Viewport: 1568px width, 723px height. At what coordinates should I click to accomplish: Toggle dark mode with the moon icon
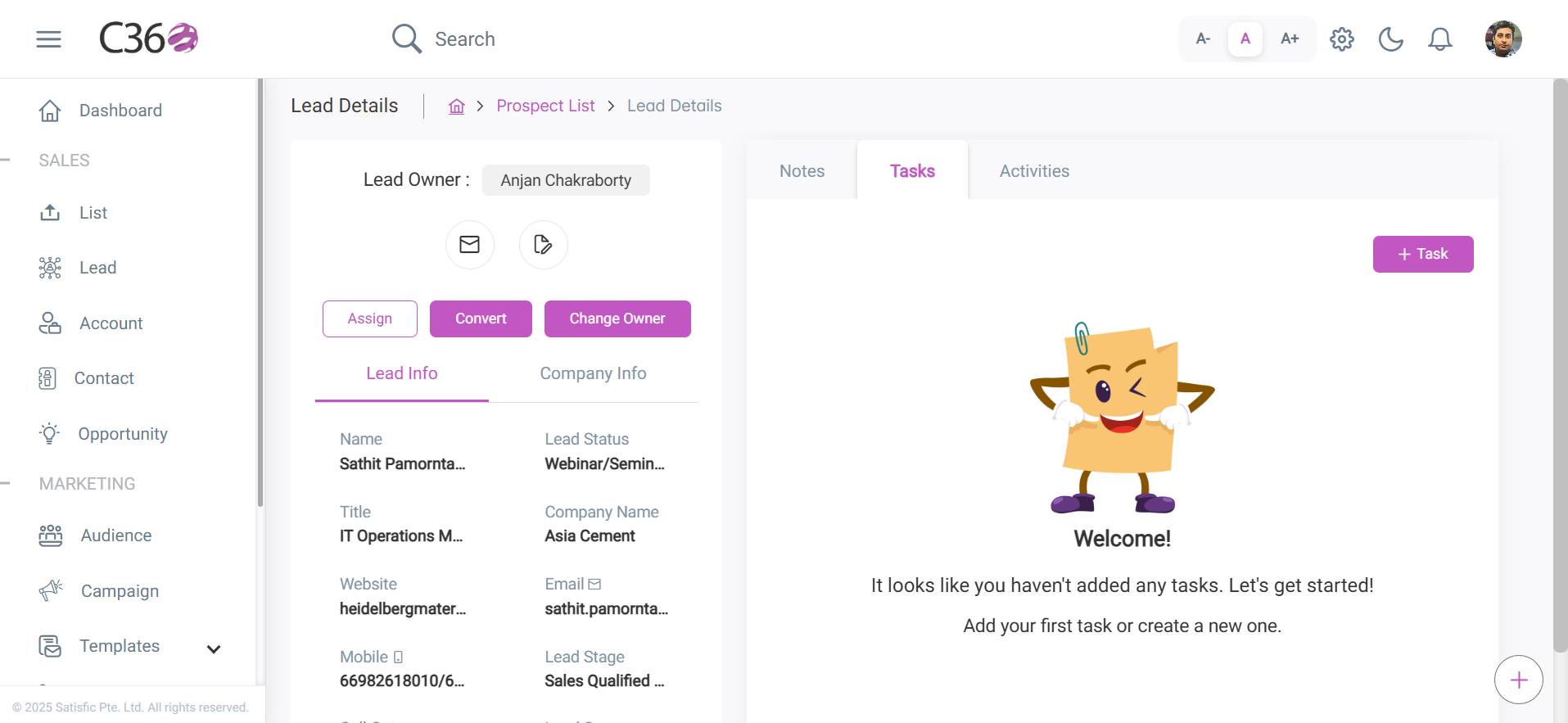[1391, 38]
